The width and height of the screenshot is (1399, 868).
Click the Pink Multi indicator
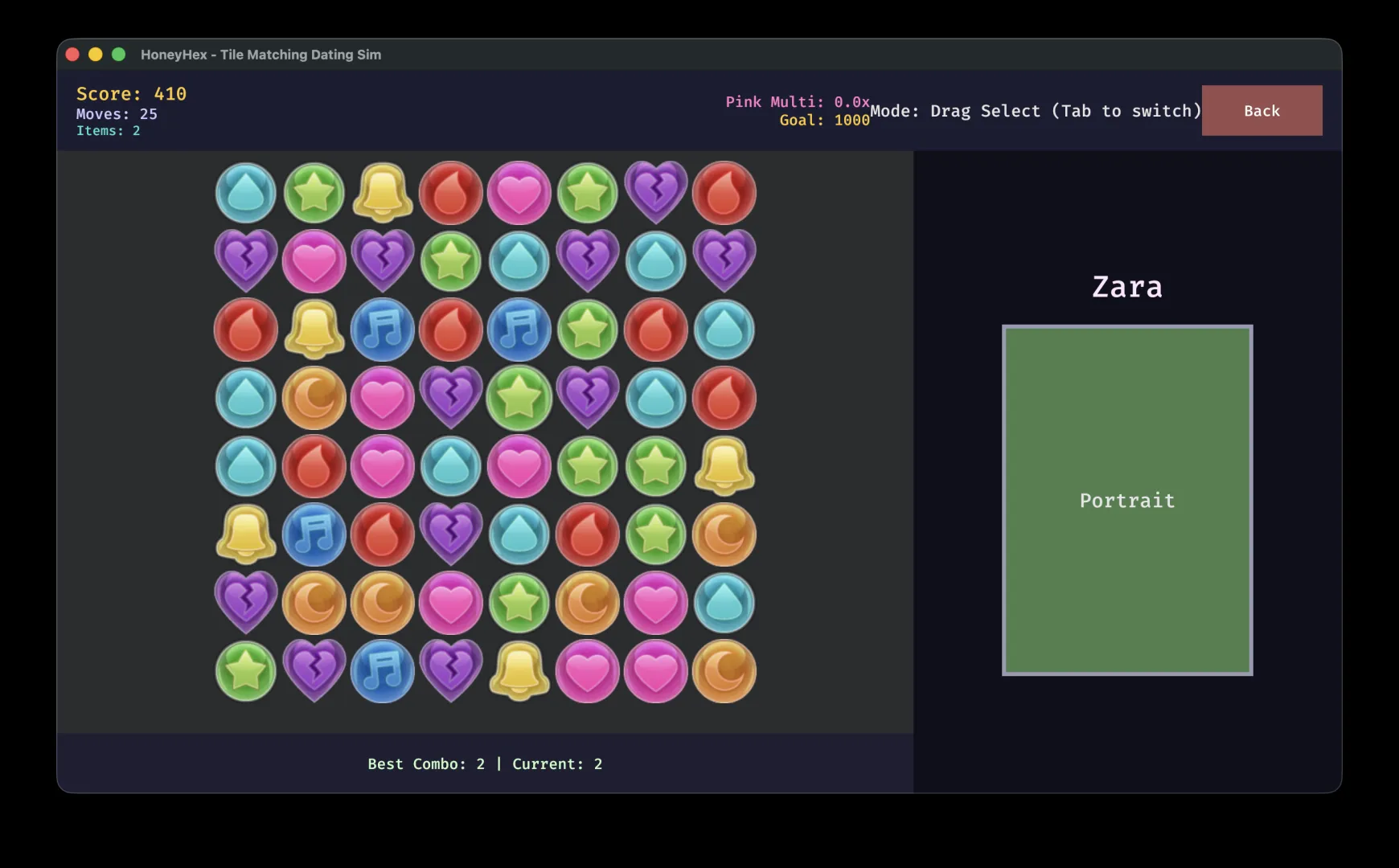pyautogui.click(x=797, y=101)
